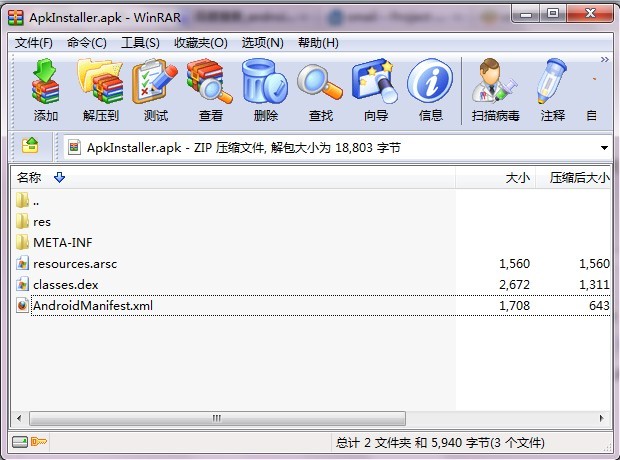Open the Commands (命令) menu

[87, 42]
